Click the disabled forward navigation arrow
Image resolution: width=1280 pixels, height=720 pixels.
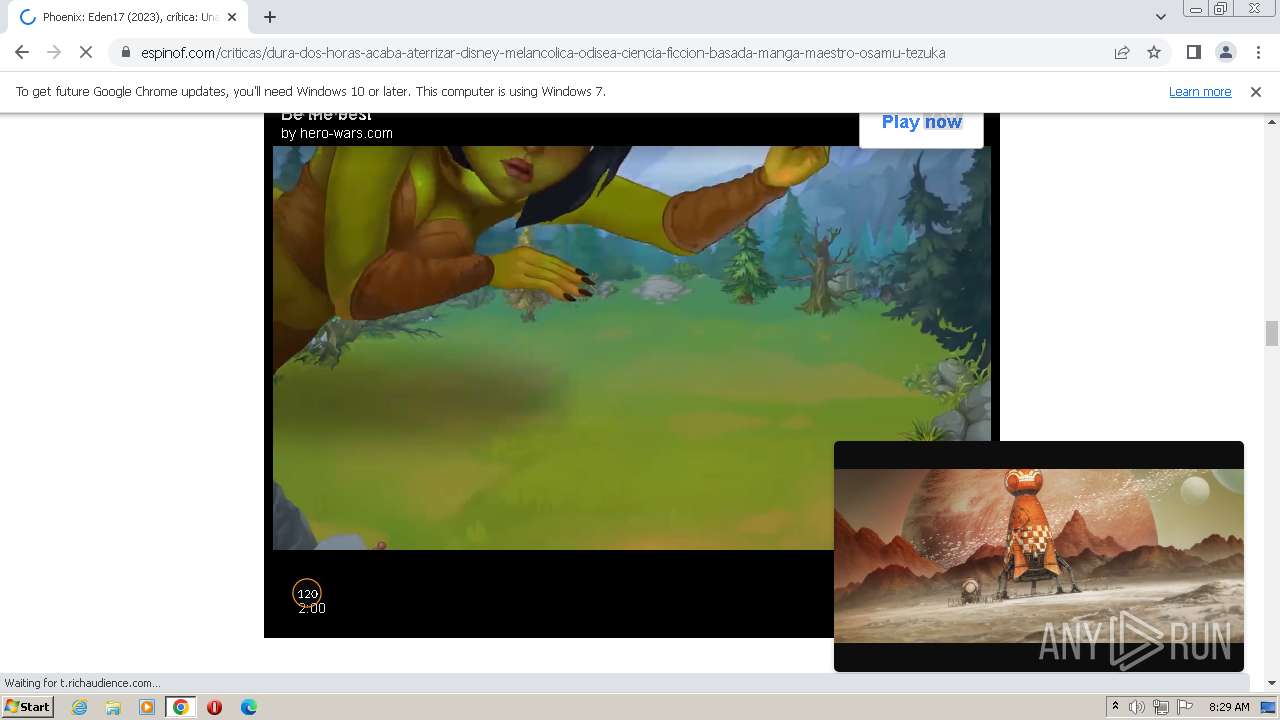54,52
